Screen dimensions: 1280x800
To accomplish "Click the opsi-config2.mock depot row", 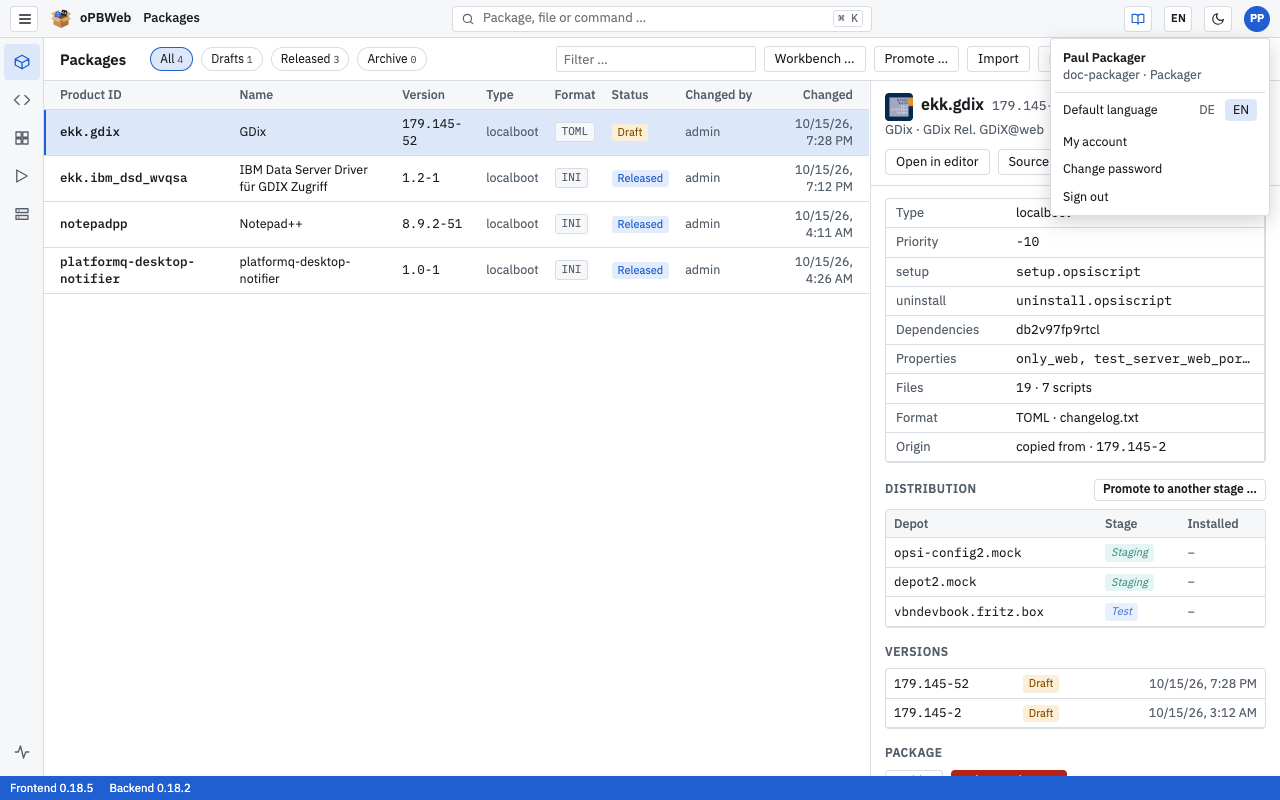I will click(1075, 552).
